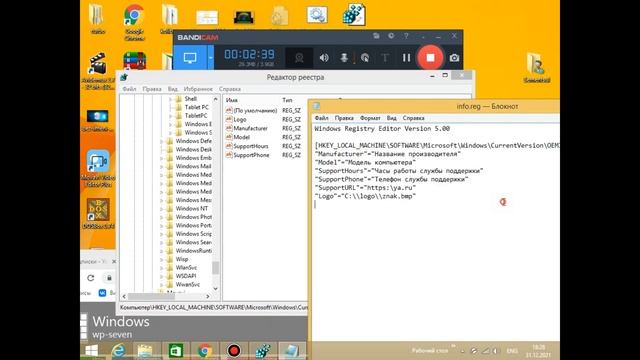This screenshot has height=360, width=640.
Task: Toggle the Bandicam microphone
Action: point(344,58)
